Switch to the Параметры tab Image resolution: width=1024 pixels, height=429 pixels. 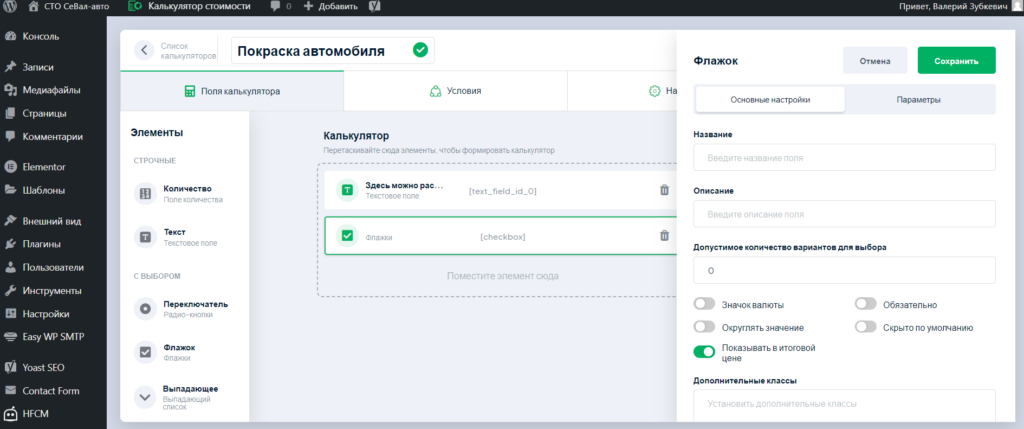coord(918,100)
